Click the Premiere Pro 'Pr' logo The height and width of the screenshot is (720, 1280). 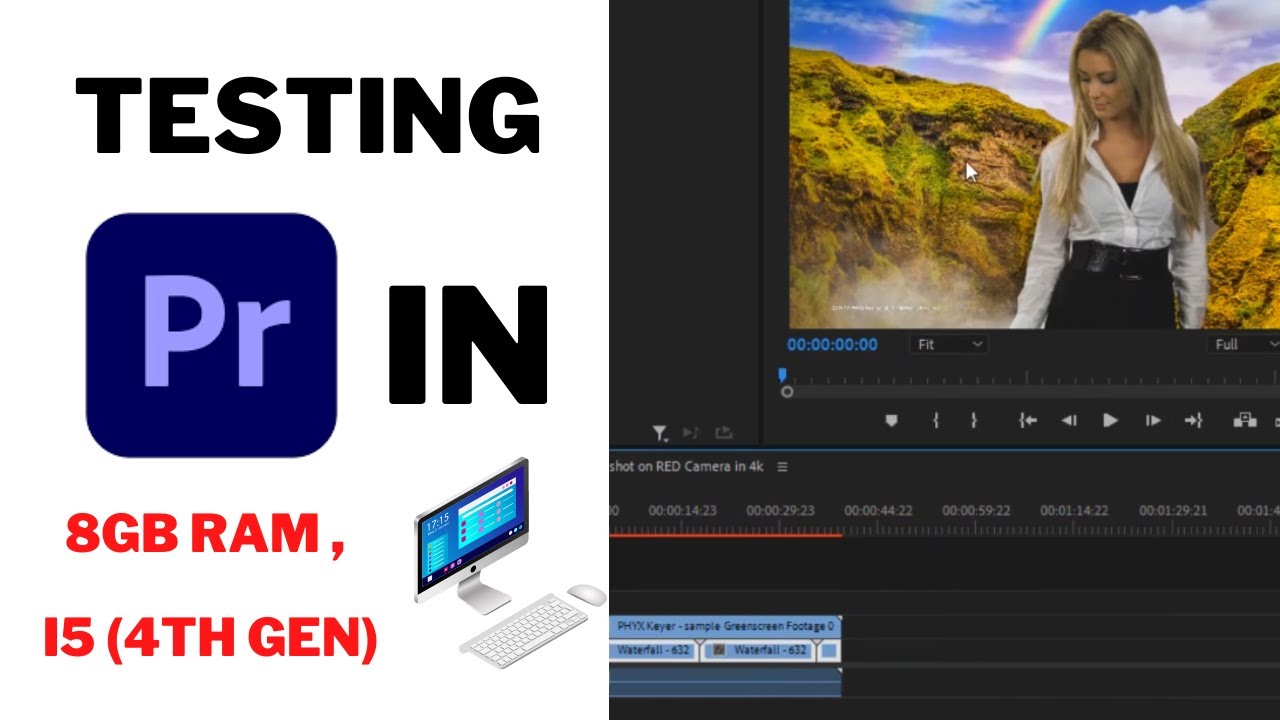tap(212, 335)
